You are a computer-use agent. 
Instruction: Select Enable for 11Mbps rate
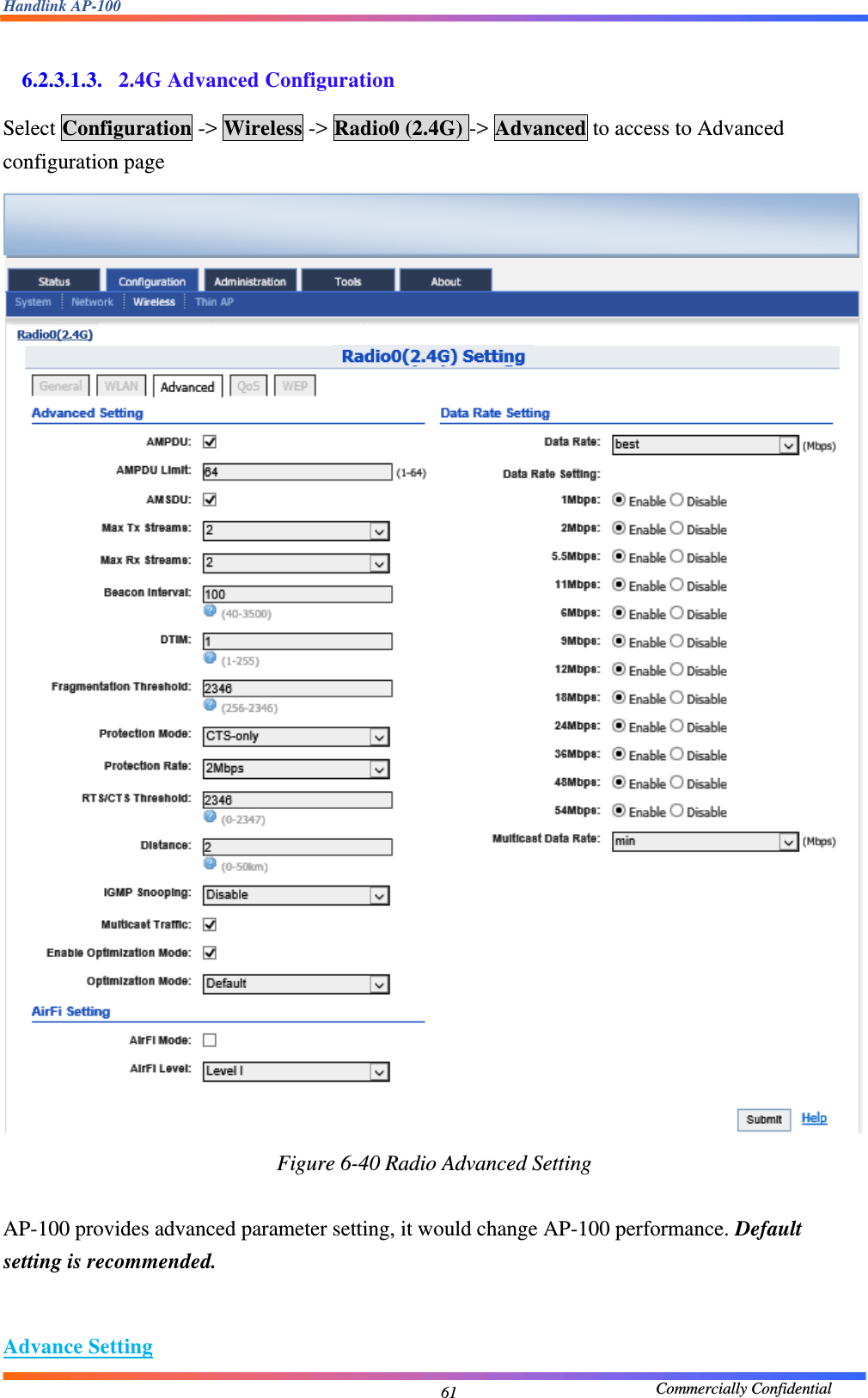619,585
